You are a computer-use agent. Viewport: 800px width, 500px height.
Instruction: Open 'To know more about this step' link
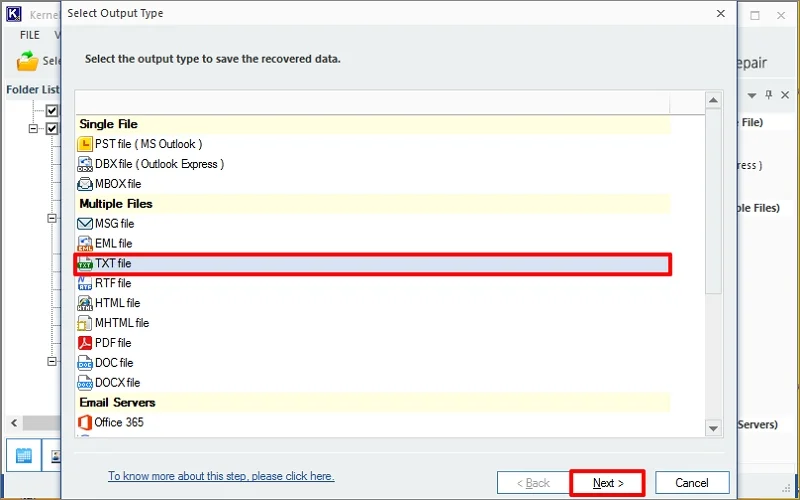(x=221, y=477)
